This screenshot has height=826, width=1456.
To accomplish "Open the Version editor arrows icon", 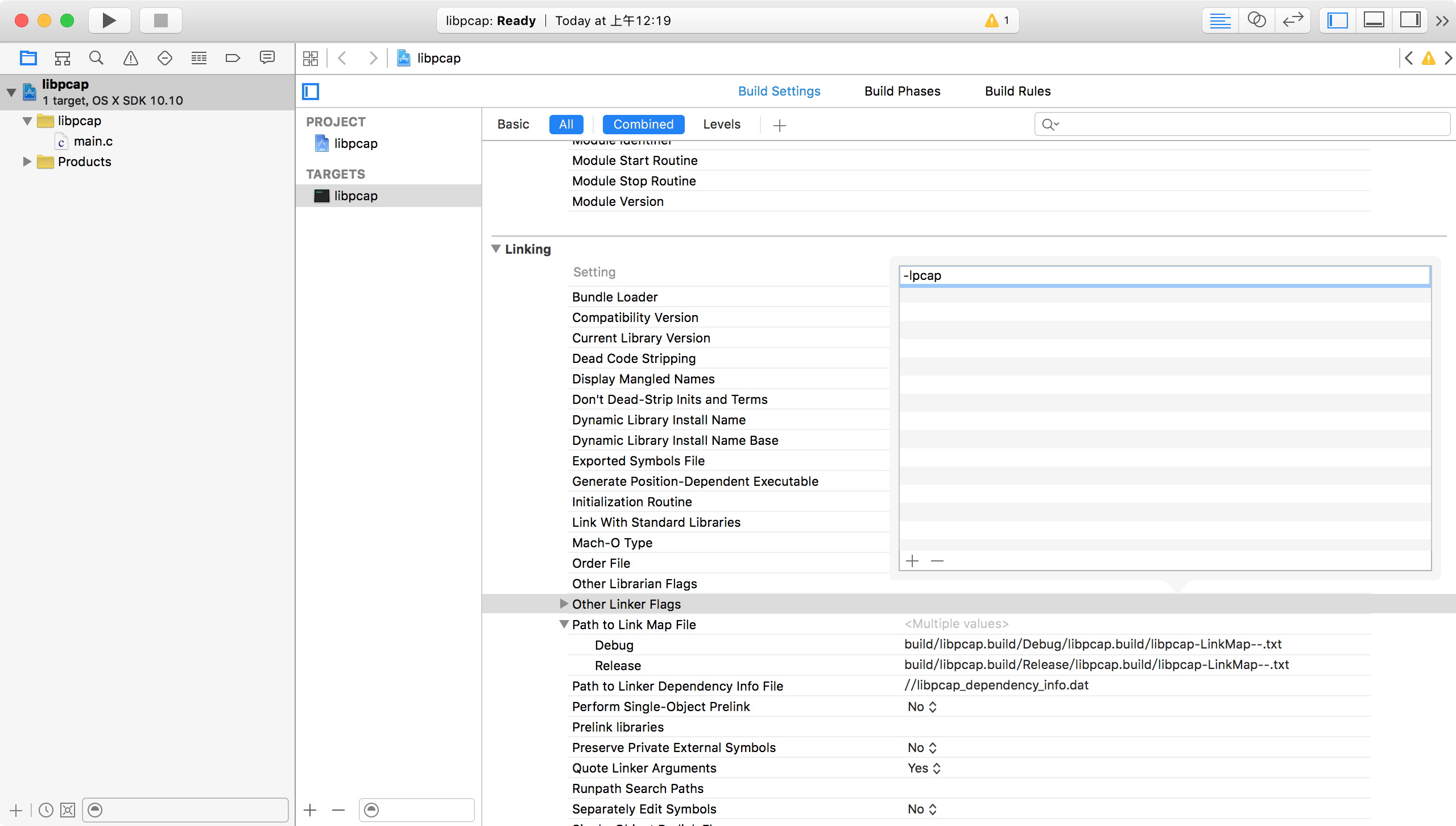I will point(1293,21).
